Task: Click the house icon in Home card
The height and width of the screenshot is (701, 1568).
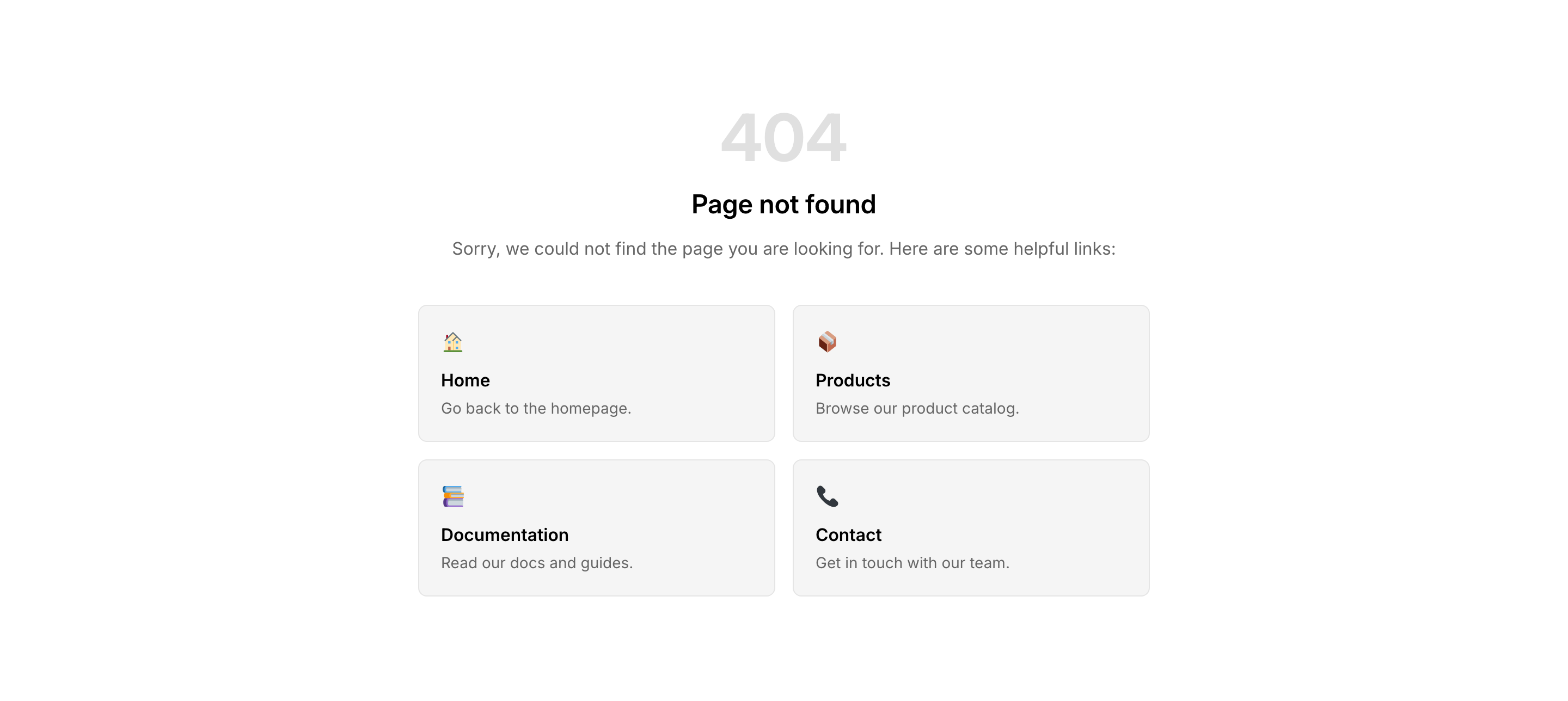Action: tap(452, 342)
